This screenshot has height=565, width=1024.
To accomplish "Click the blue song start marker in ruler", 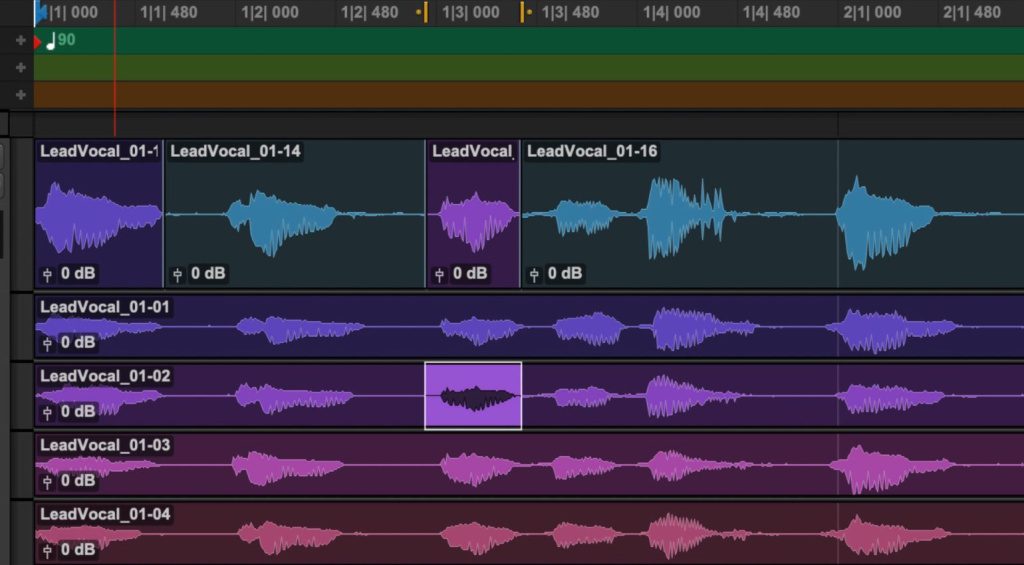I will (40, 12).
